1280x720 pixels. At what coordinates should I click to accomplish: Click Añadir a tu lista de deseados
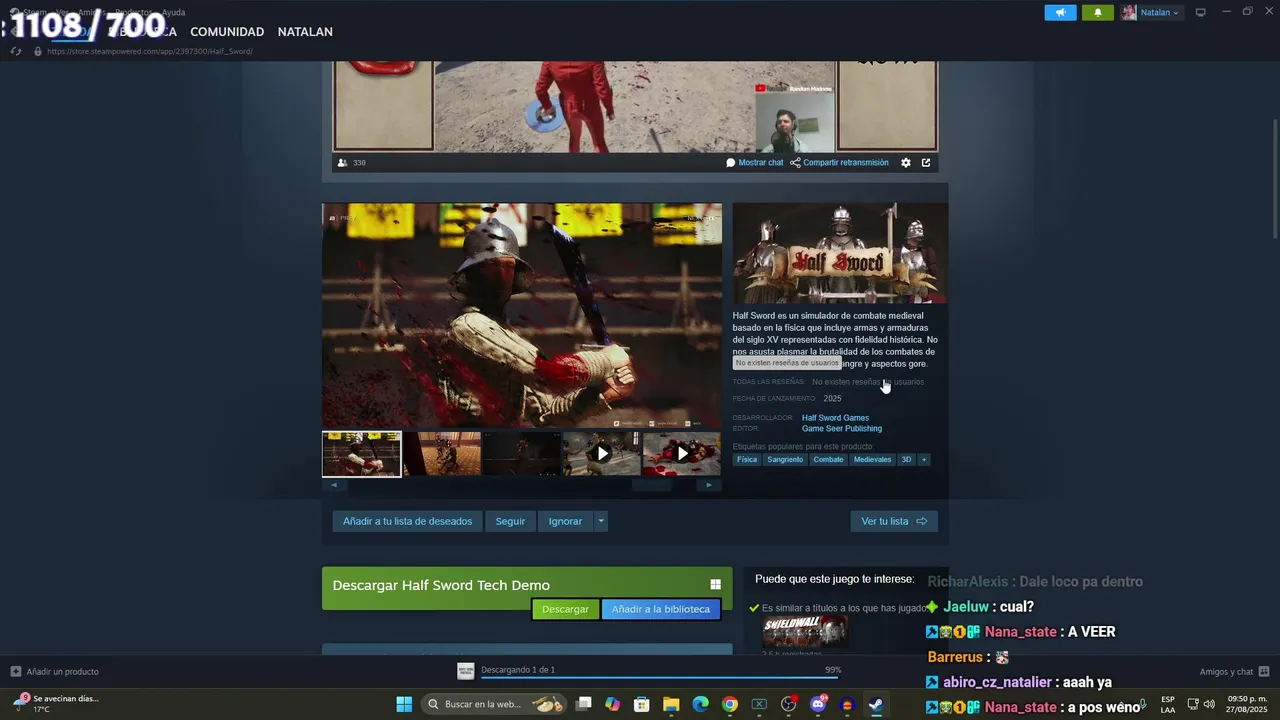click(407, 521)
